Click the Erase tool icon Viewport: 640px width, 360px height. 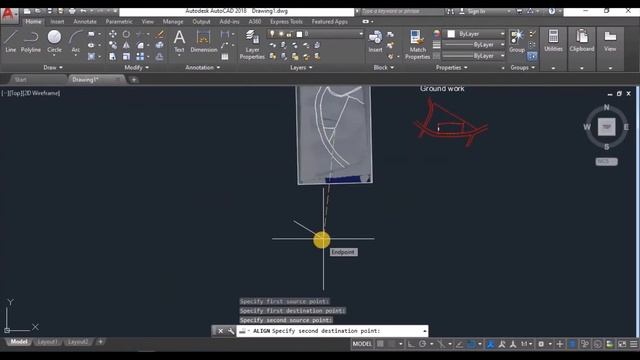(x=160, y=34)
